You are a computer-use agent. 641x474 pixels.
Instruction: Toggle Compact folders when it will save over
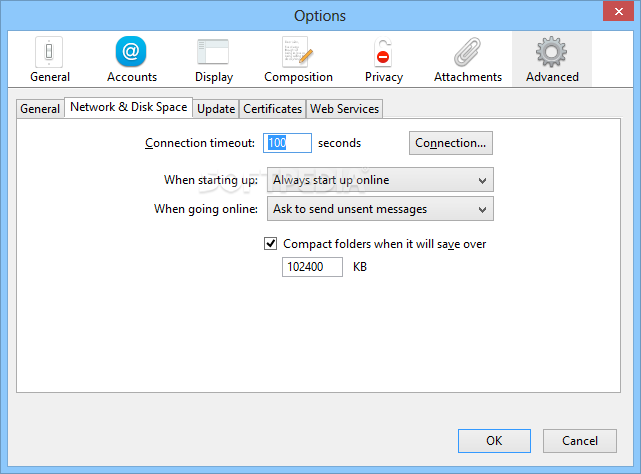coord(270,244)
